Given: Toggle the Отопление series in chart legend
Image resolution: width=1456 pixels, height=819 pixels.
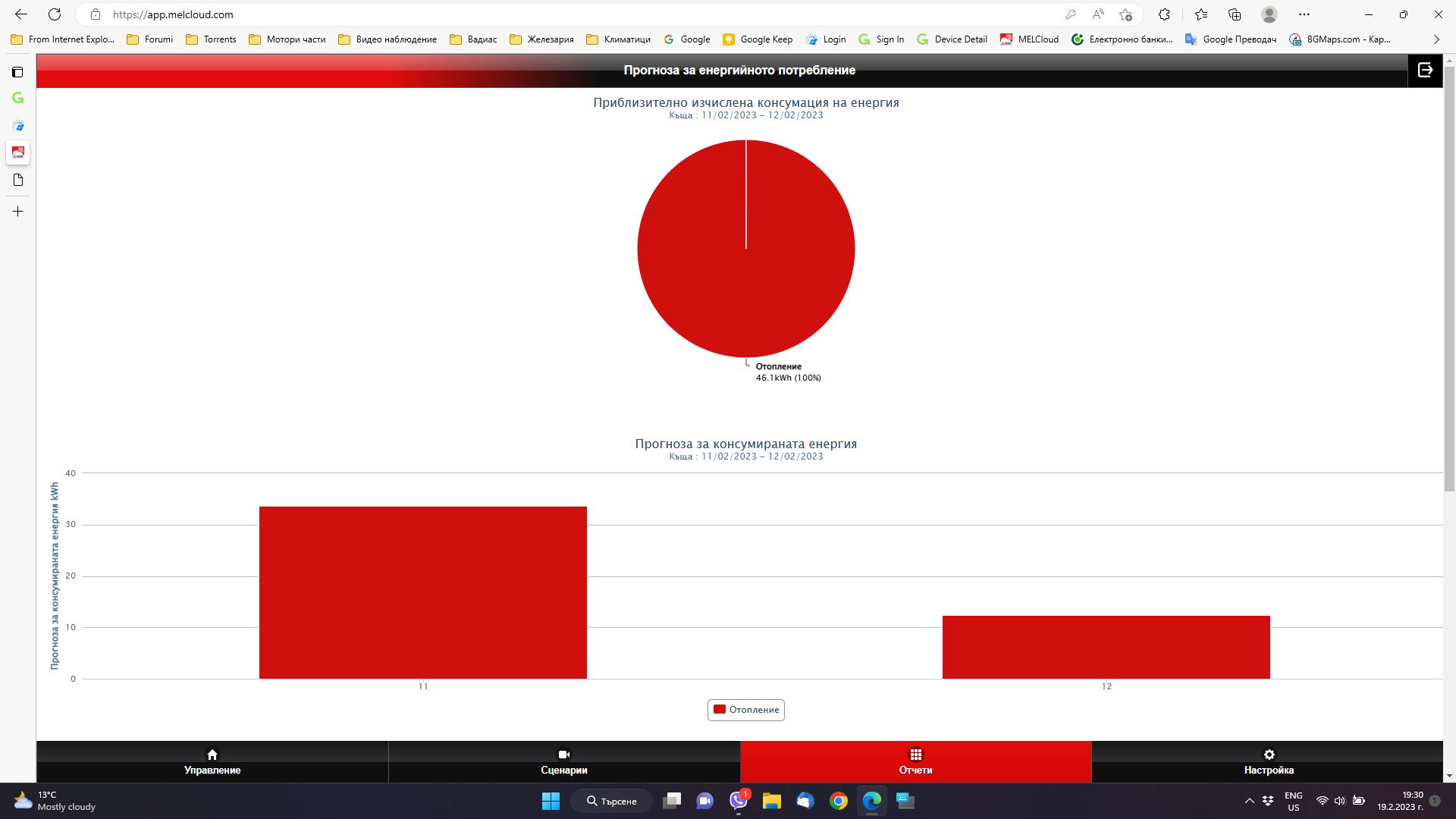Looking at the screenshot, I should 746,710.
